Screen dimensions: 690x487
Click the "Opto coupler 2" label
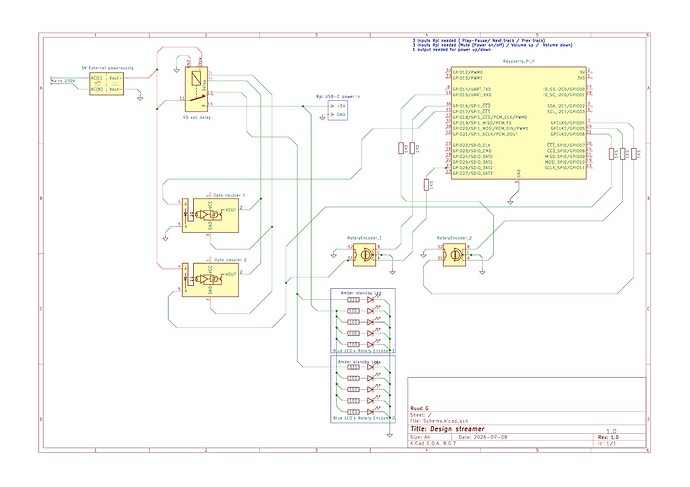pyautogui.click(x=230, y=260)
